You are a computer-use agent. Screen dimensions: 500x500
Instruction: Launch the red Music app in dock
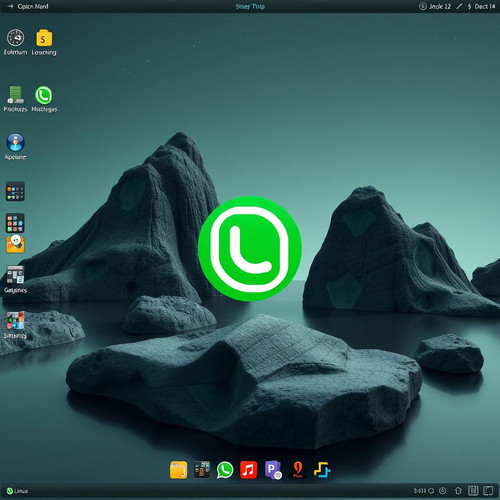pos(249,470)
